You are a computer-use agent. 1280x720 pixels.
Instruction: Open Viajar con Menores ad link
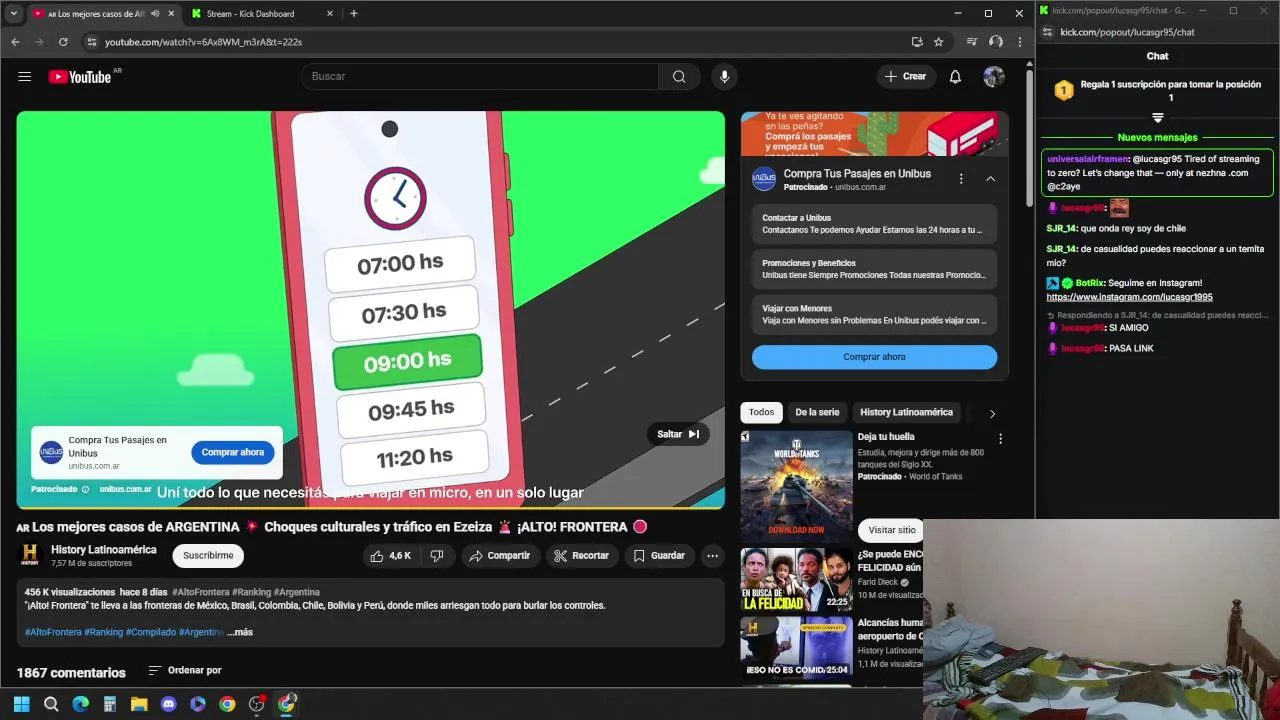tap(874, 314)
